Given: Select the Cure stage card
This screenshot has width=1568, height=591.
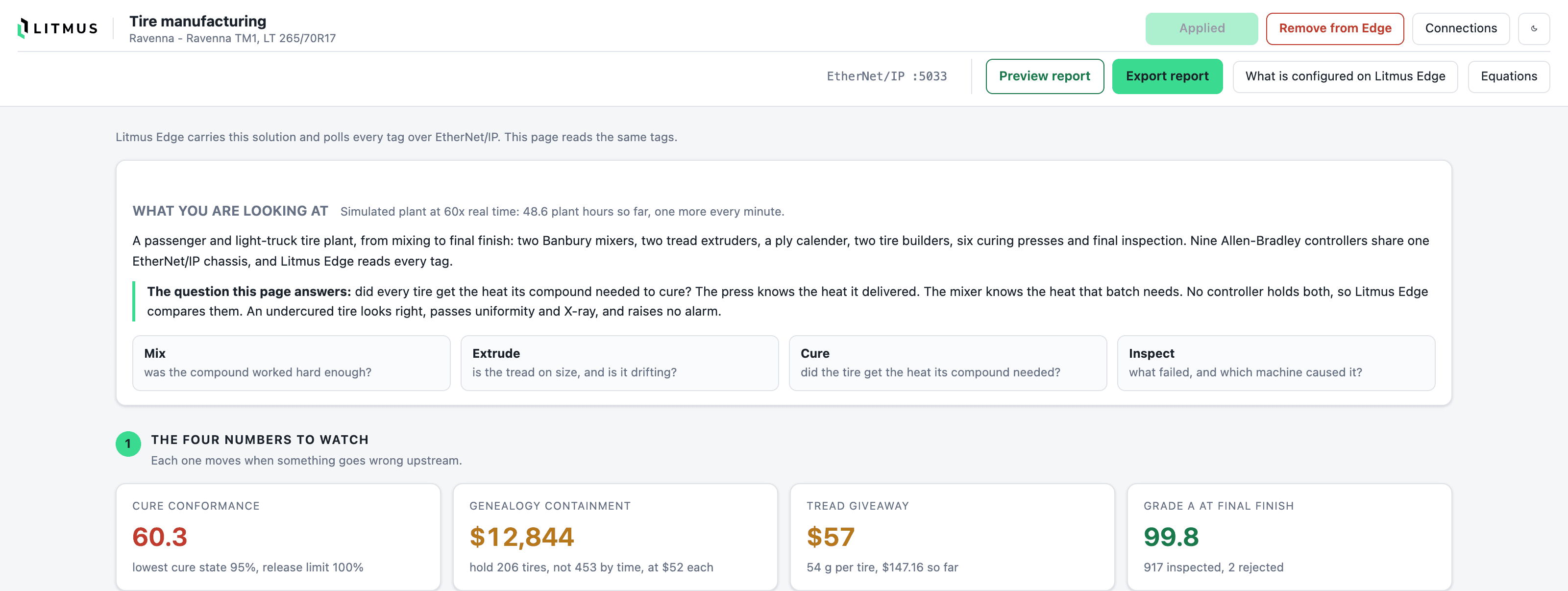Looking at the screenshot, I should (x=948, y=363).
